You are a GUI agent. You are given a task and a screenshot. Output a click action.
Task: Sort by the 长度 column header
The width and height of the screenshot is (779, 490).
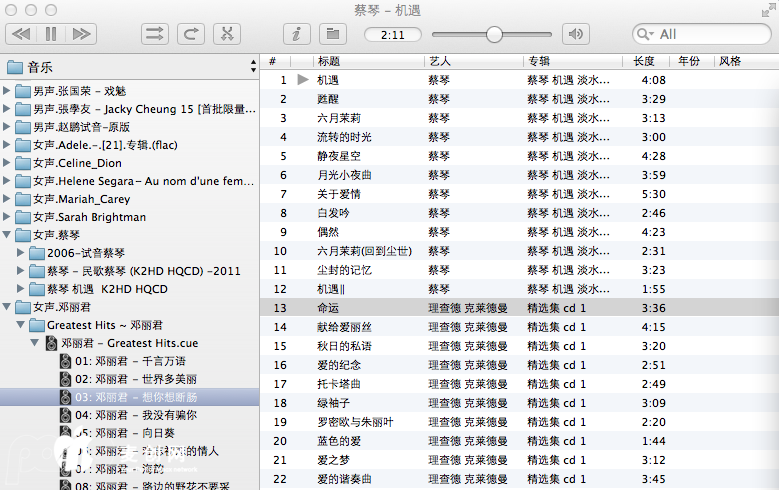[x=644, y=61]
